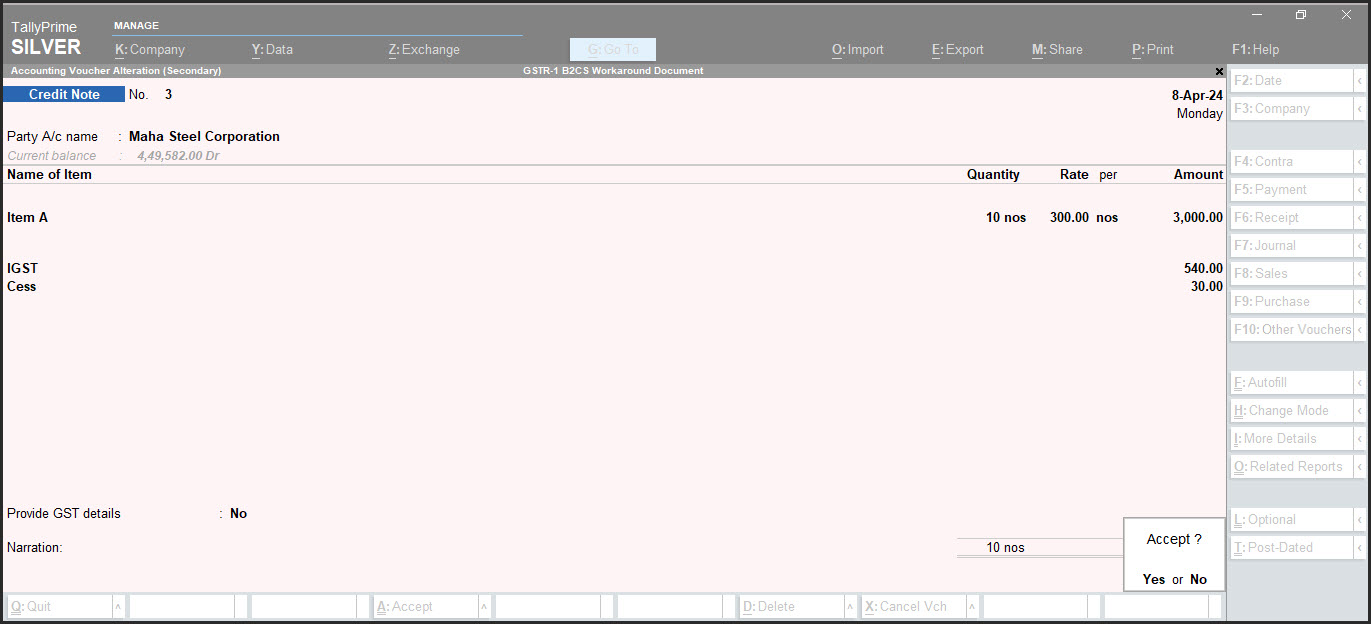
Task: Expand caret next to Q: Quit
Action: pyautogui.click(x=118, y=607)
